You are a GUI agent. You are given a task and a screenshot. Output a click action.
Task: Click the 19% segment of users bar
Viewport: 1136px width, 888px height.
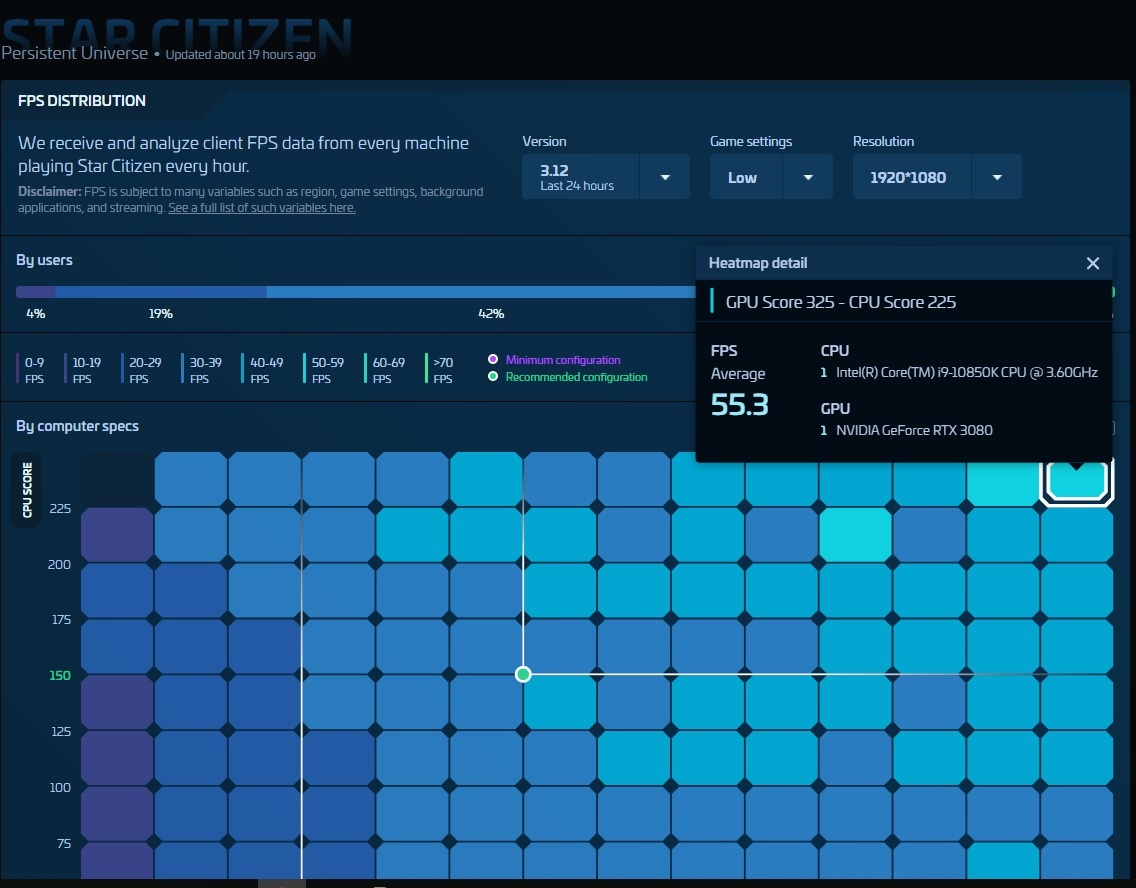point(160,292)
